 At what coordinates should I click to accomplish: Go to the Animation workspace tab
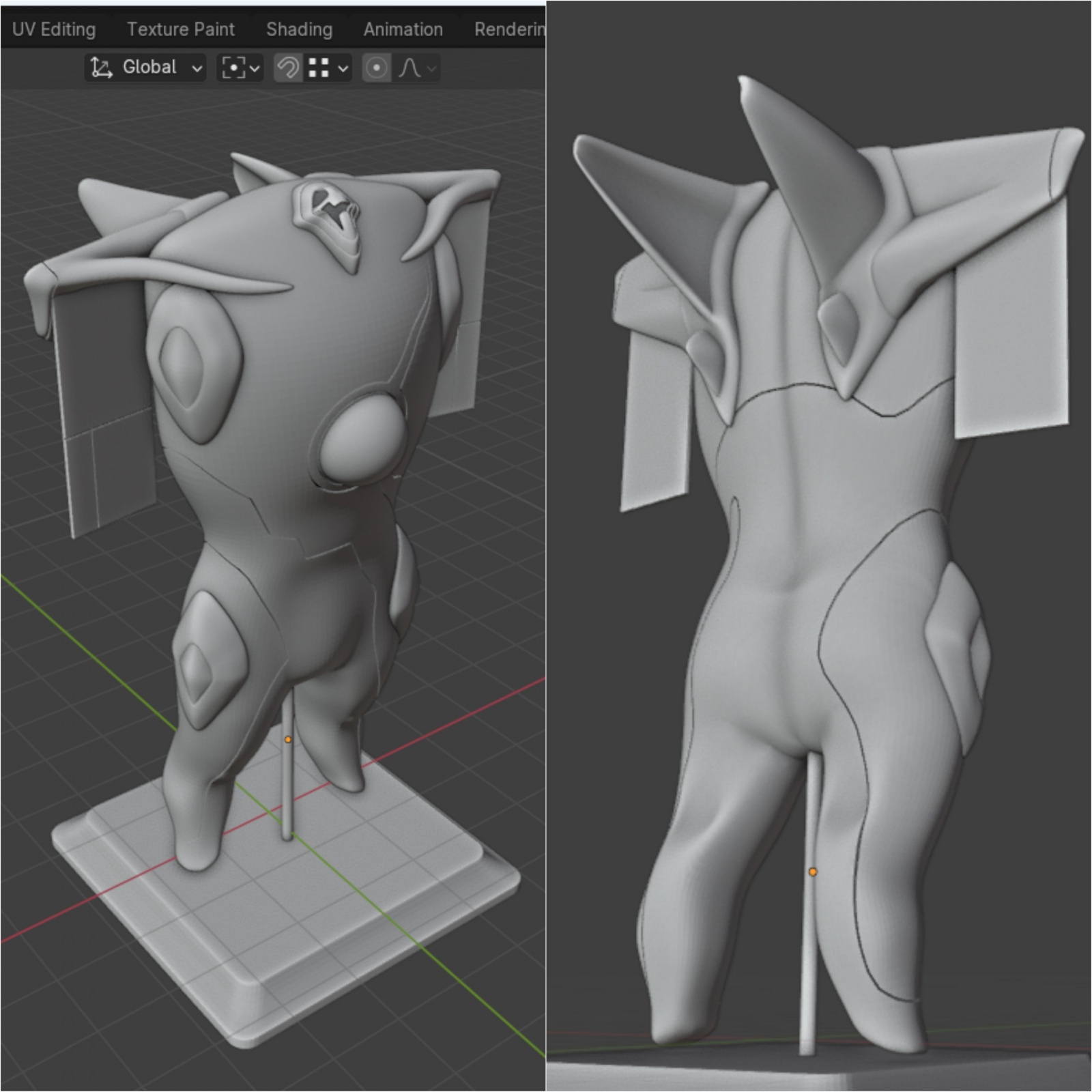pyautogui.click(x=403, y=29)
